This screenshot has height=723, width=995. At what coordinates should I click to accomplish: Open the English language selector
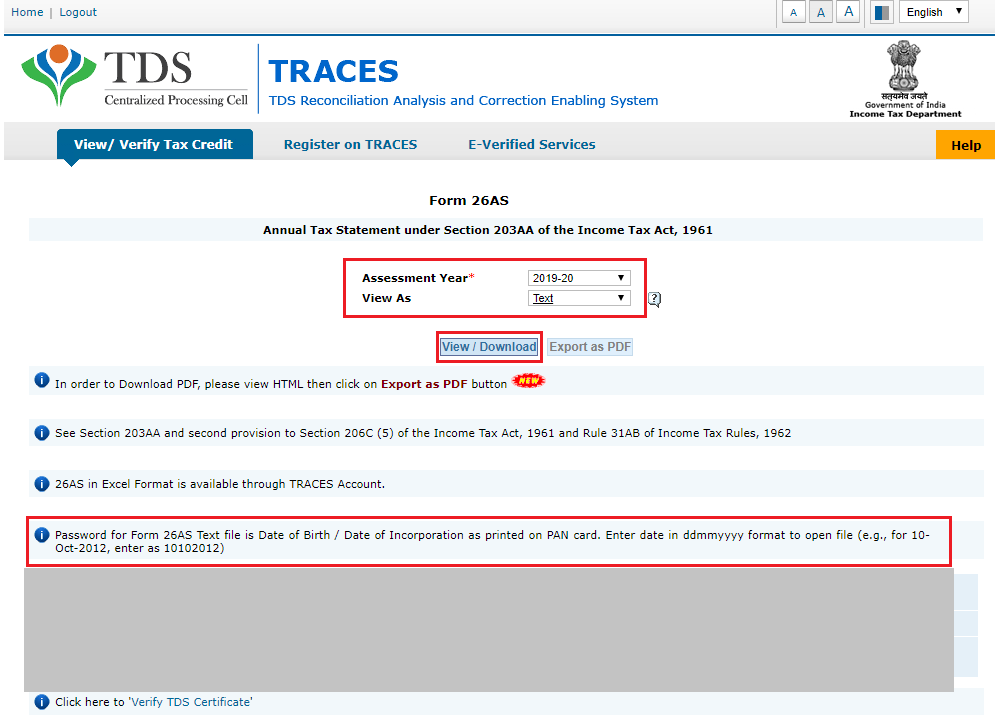point(932,11)
